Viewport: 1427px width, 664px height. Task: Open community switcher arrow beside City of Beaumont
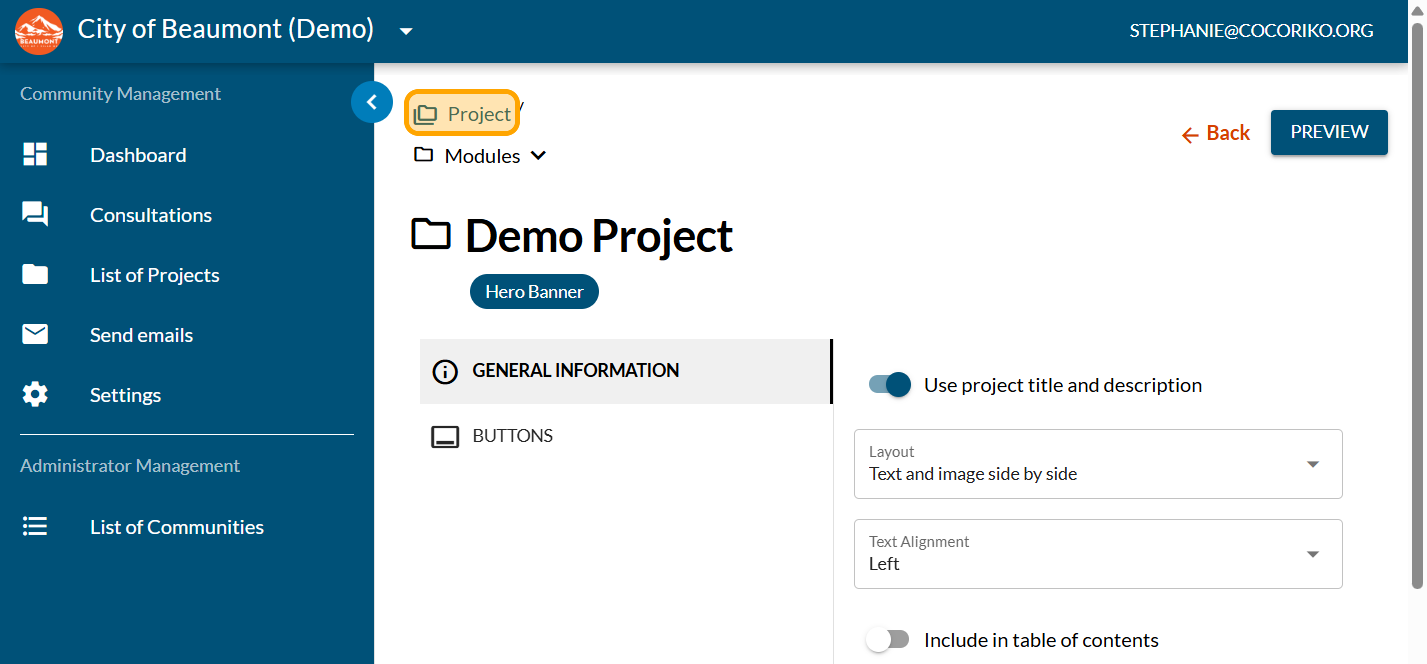(406, 31)
